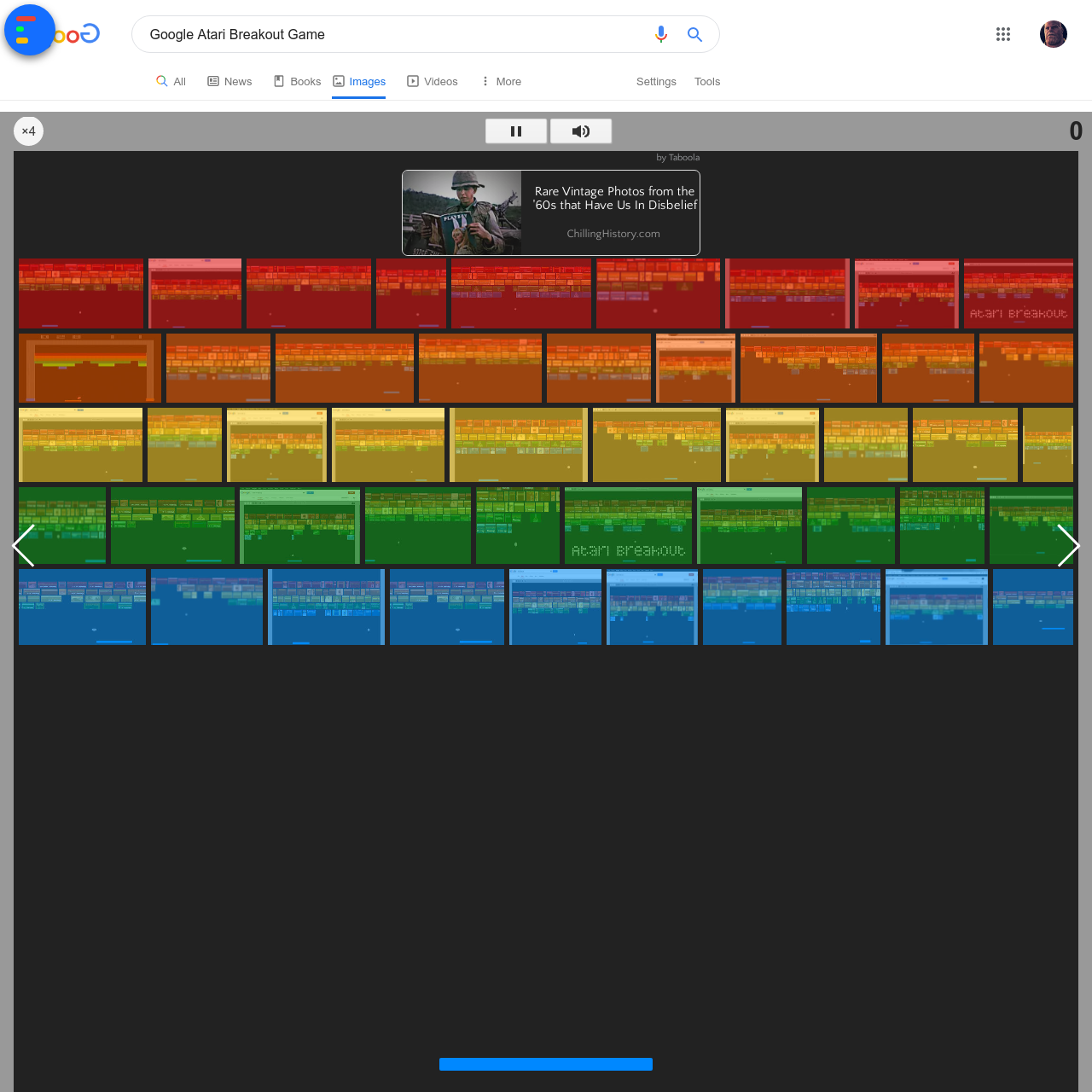Open the Rare Vintage Photos ad title
This screenshot has width=1092, height=1092.
(x=615, y=198)
